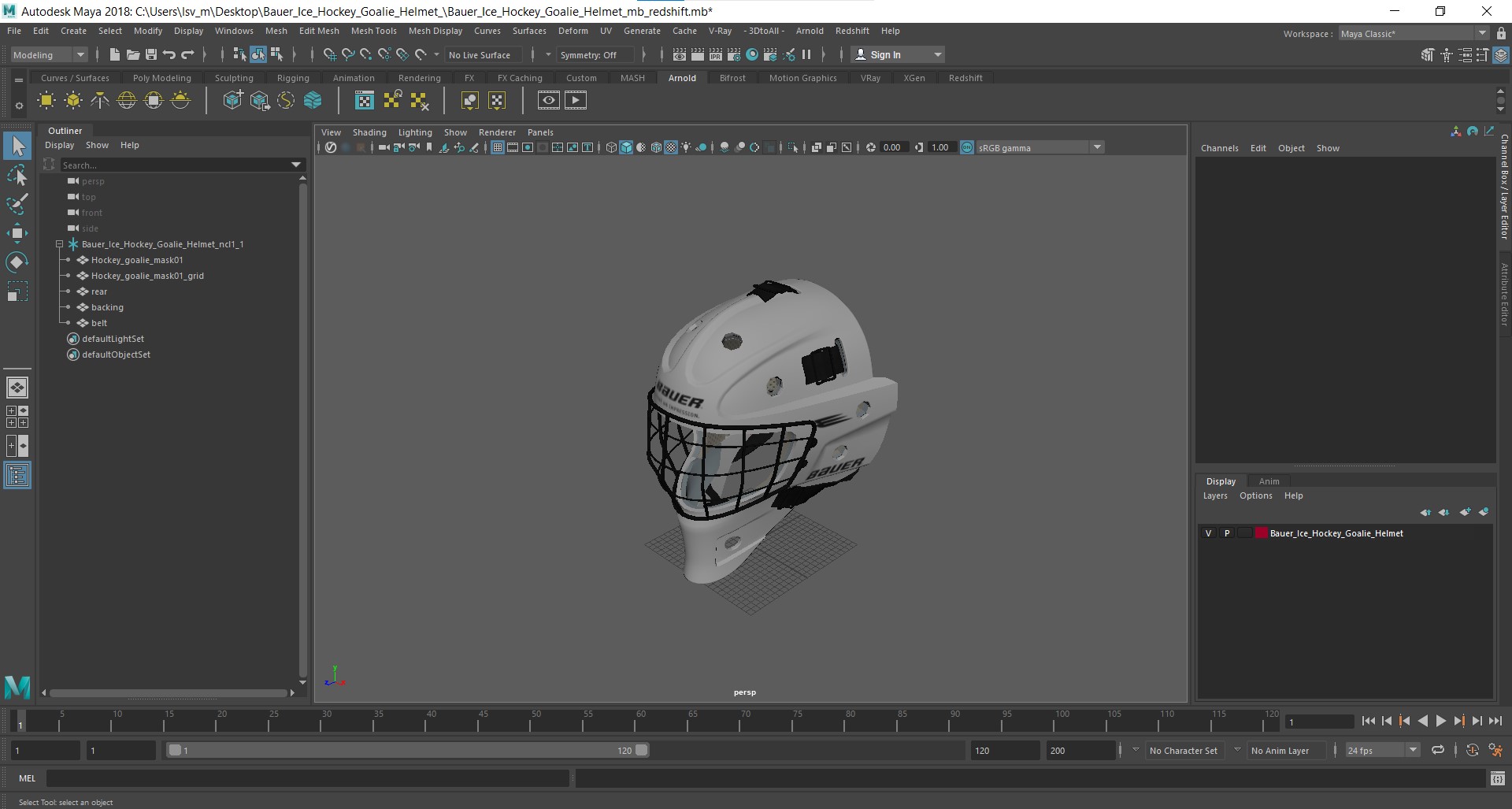The image size is (1512, 809).
Task: Toggle layer visibility V box
Action: (1208, 533)
